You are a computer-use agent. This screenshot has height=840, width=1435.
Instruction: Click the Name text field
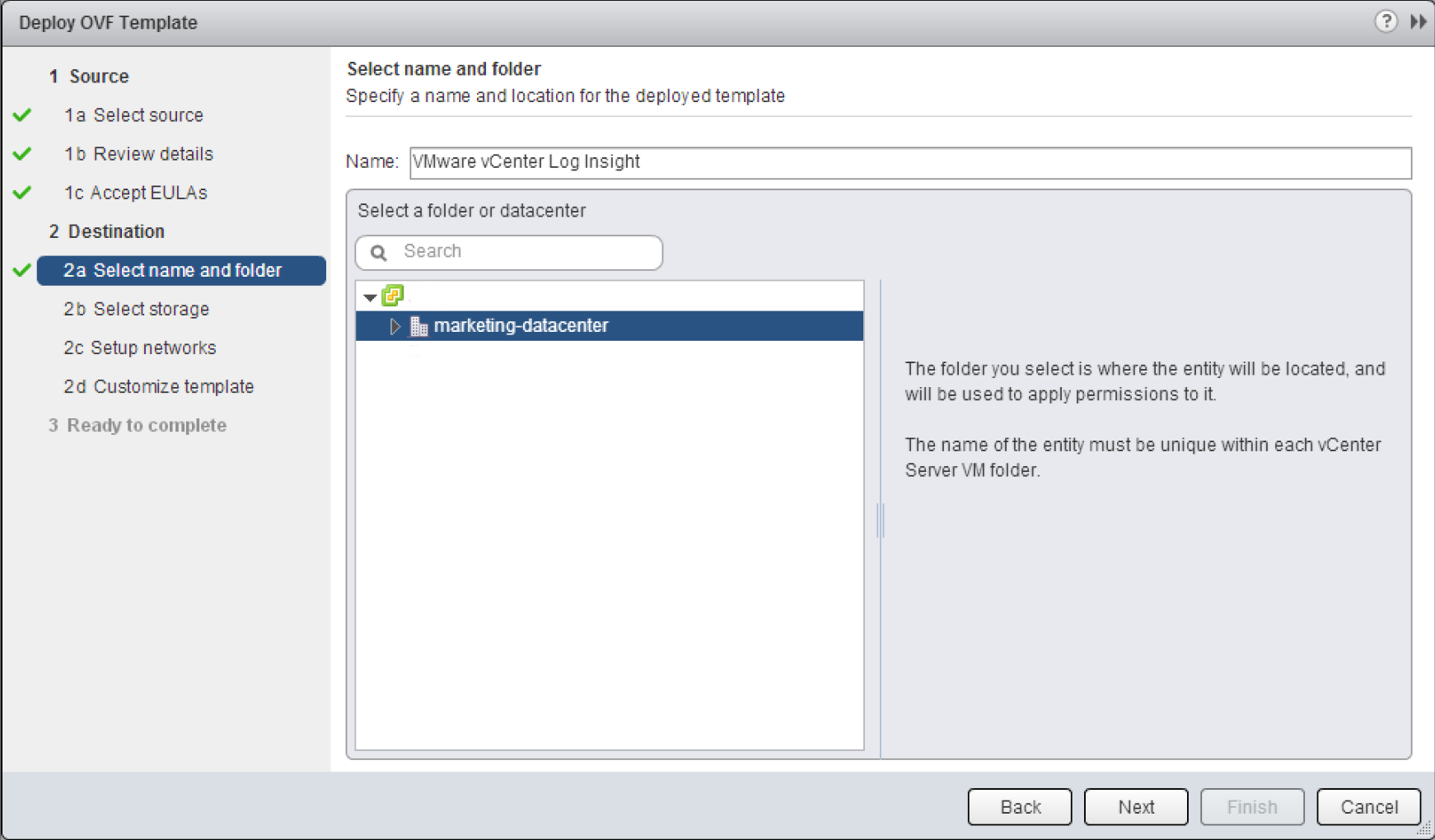[x=909, y=162]
